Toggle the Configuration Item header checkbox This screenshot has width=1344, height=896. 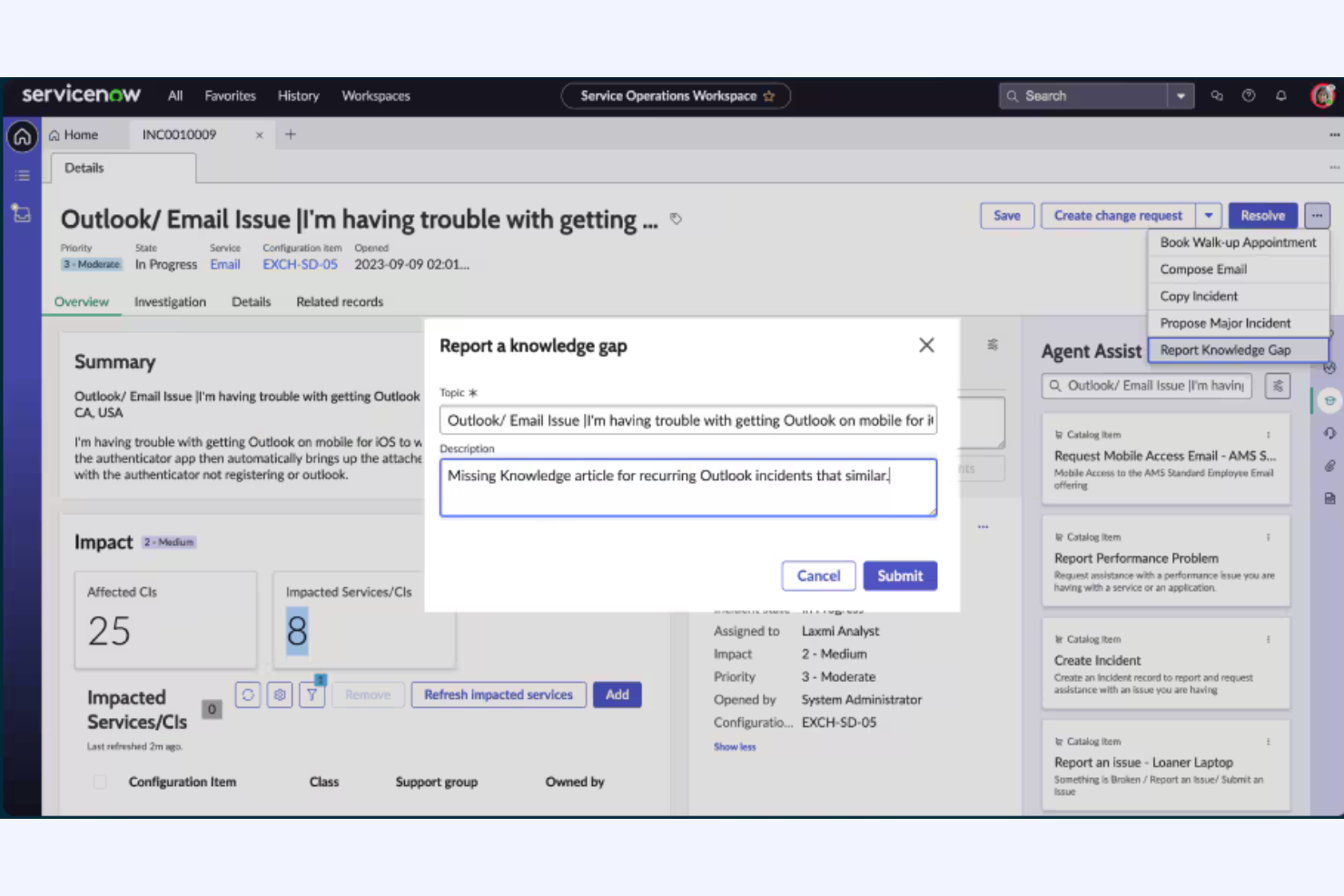pyautogui.click(x=99, y=782)
